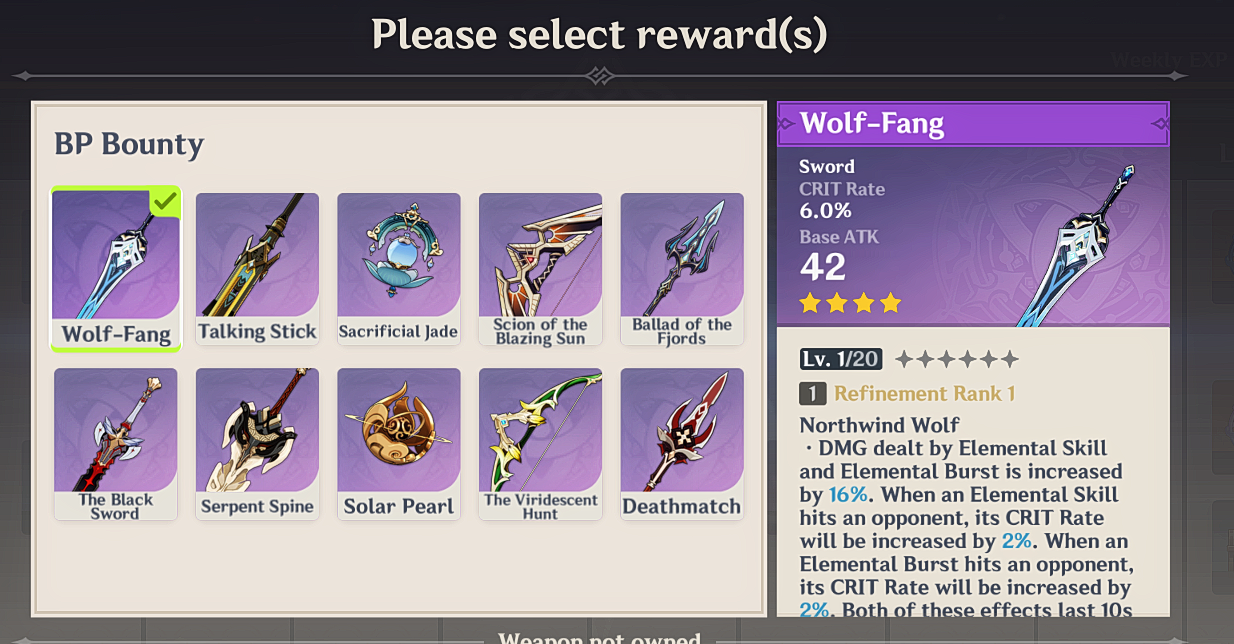The height and width of the screenshot is (644, 1234).
Task: Click the four-star rarity rating
Action: (x=850, y=302)
